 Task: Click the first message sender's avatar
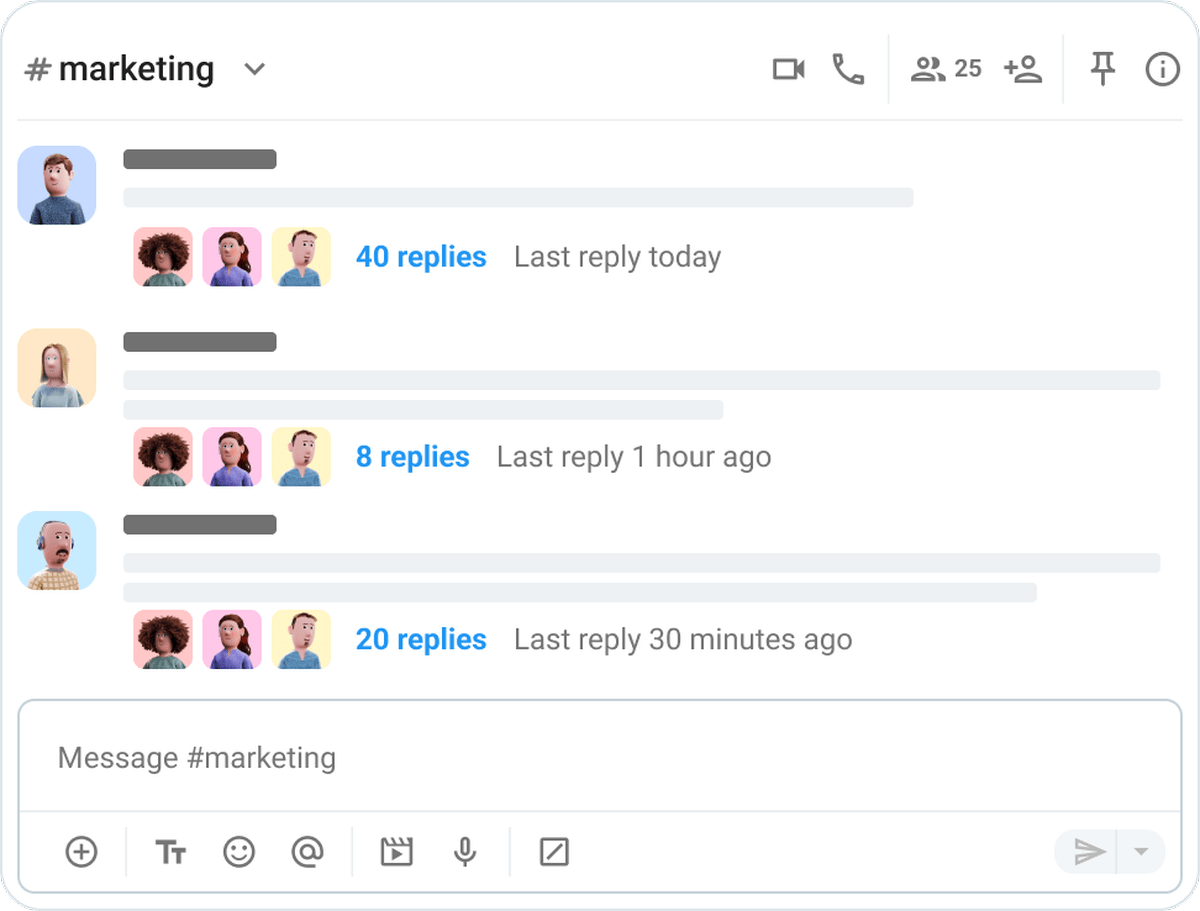56,185
